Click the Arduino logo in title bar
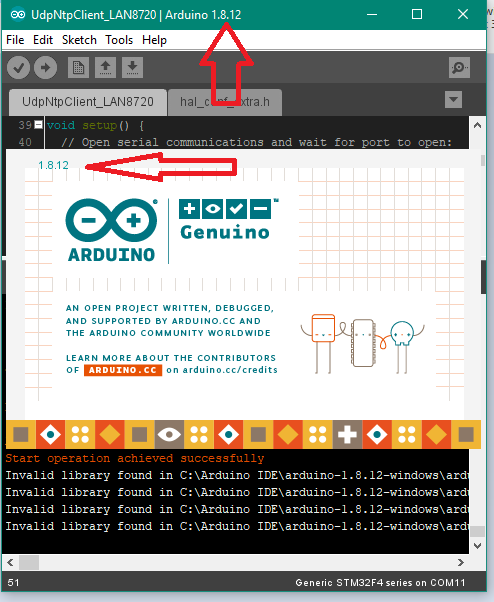The image size is (494, 602). (18, 15)
